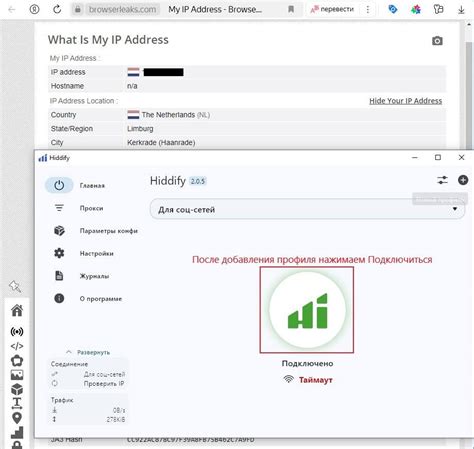Open quick settings sliders icon in Hiddify
This screenshot has height=449, width=474.
pos(442,180)
